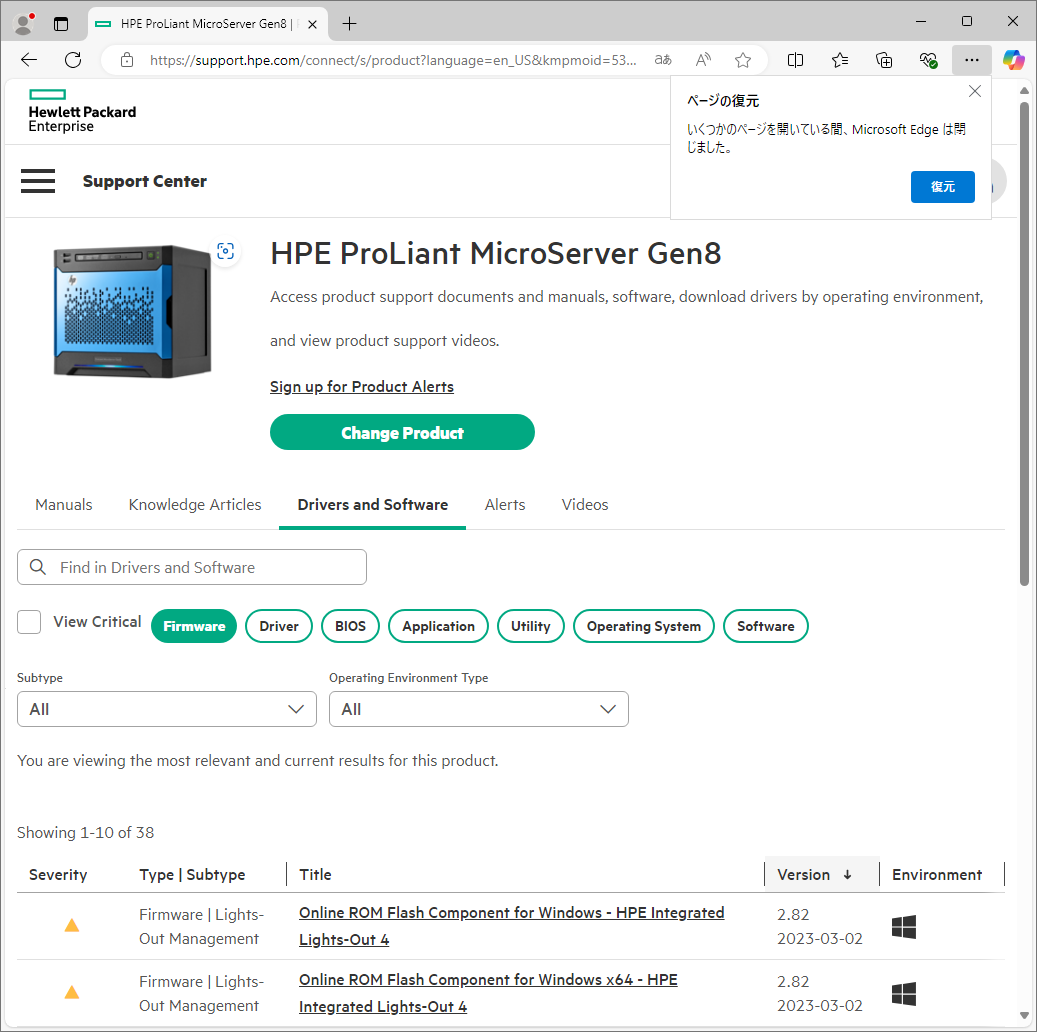The height and width of the screenshot is (1032, 1037).
Task: Open the Copilot sidebar icon
Action: (1013, 60)
